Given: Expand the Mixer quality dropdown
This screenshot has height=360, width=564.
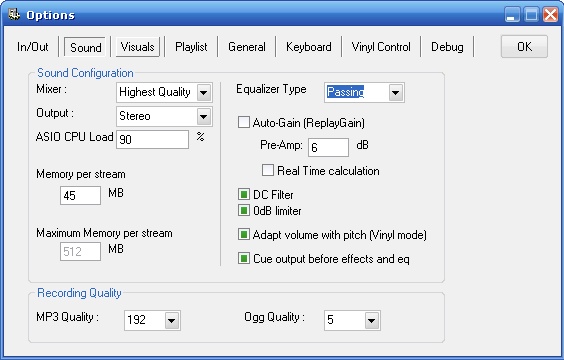Looking at the screenshot, I should pyautogui.click(x=204, y=92).
